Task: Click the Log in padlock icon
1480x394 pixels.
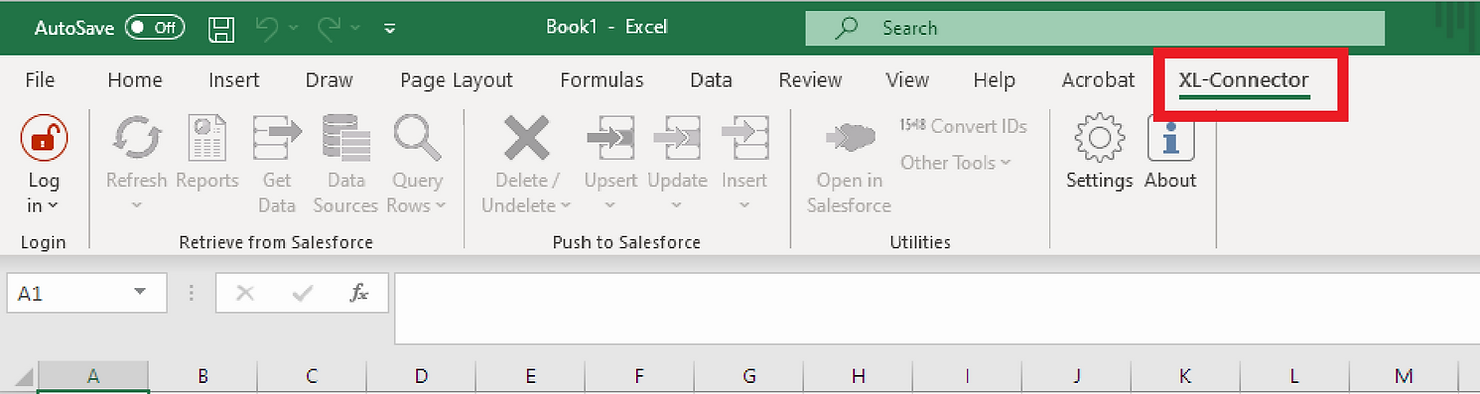Action: click(44, 138)
